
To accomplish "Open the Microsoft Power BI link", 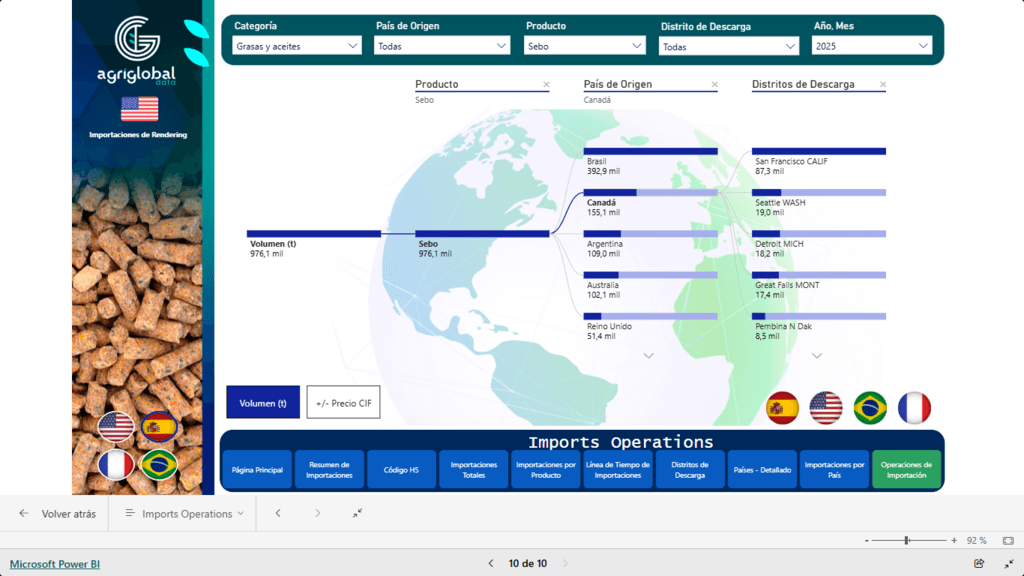I will click(55, 564).
